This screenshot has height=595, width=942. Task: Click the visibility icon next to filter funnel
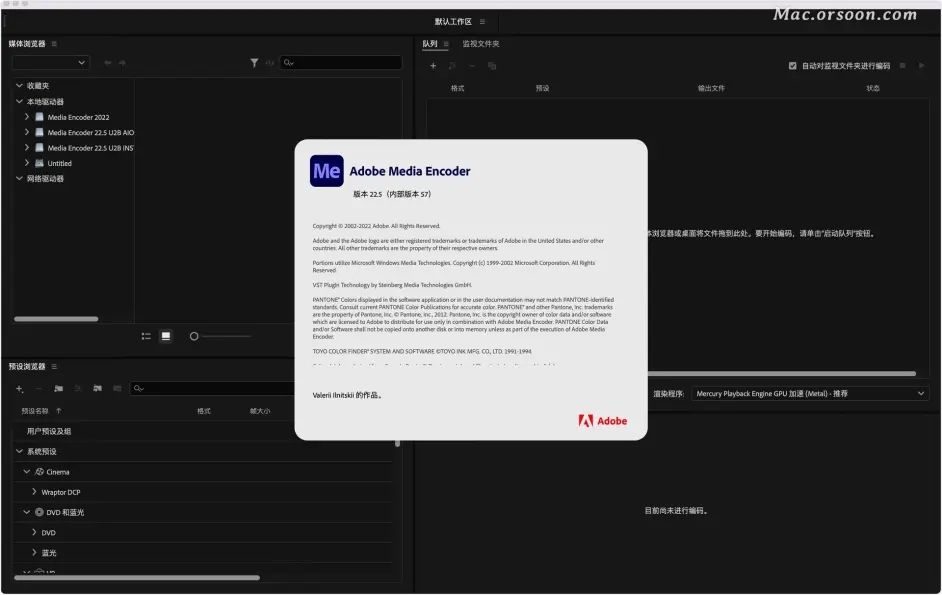pyautogui.click(x=270, y=63)
